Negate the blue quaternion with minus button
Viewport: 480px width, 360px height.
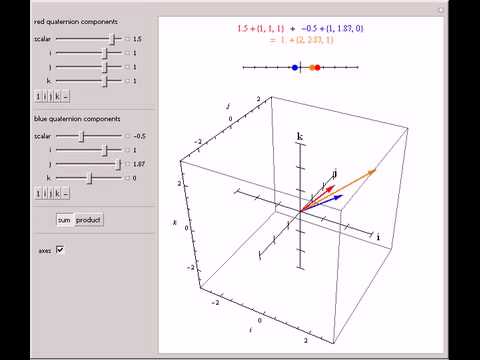66,194
